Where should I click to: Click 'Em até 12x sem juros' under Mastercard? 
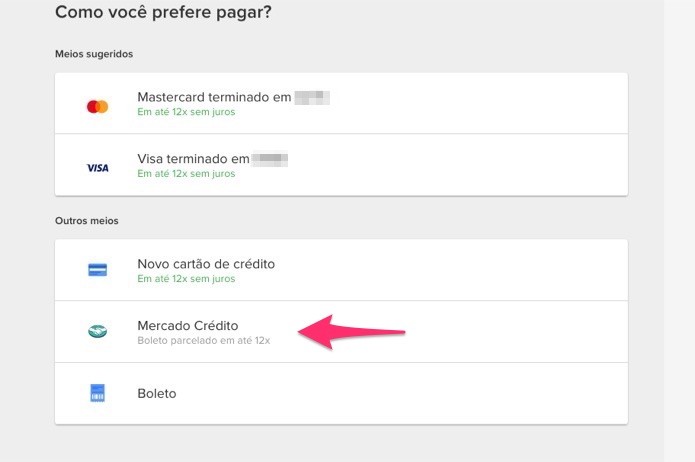(186, 112)
